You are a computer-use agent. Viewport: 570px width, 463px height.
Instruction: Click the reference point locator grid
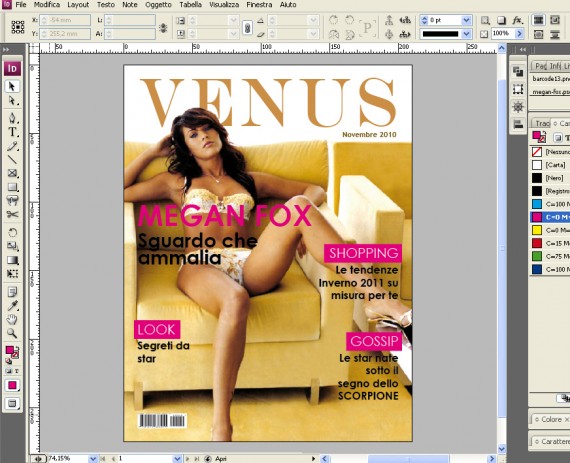tap(17, 27)
